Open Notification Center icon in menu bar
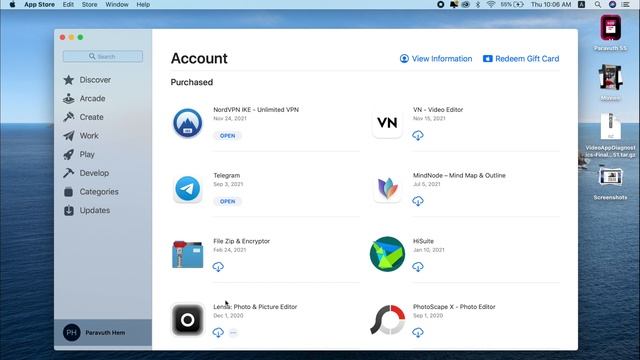 625,4
